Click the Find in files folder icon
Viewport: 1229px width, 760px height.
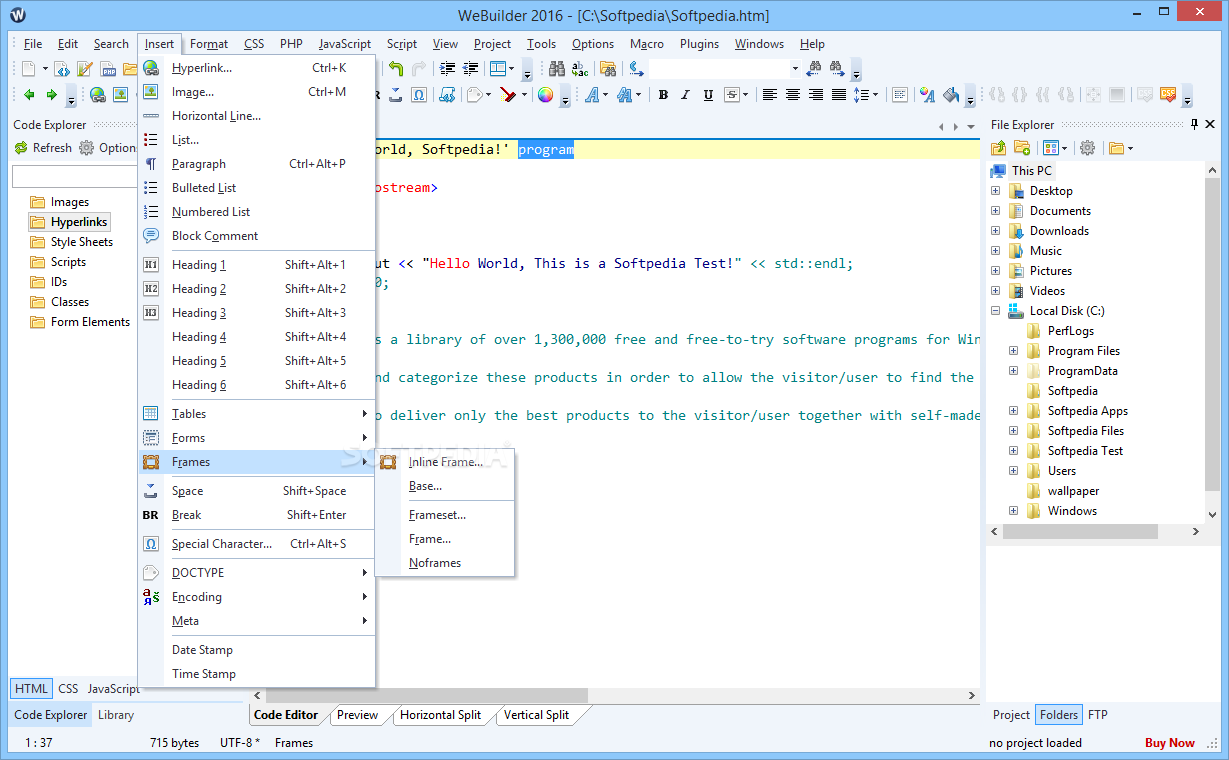(608, 69)
